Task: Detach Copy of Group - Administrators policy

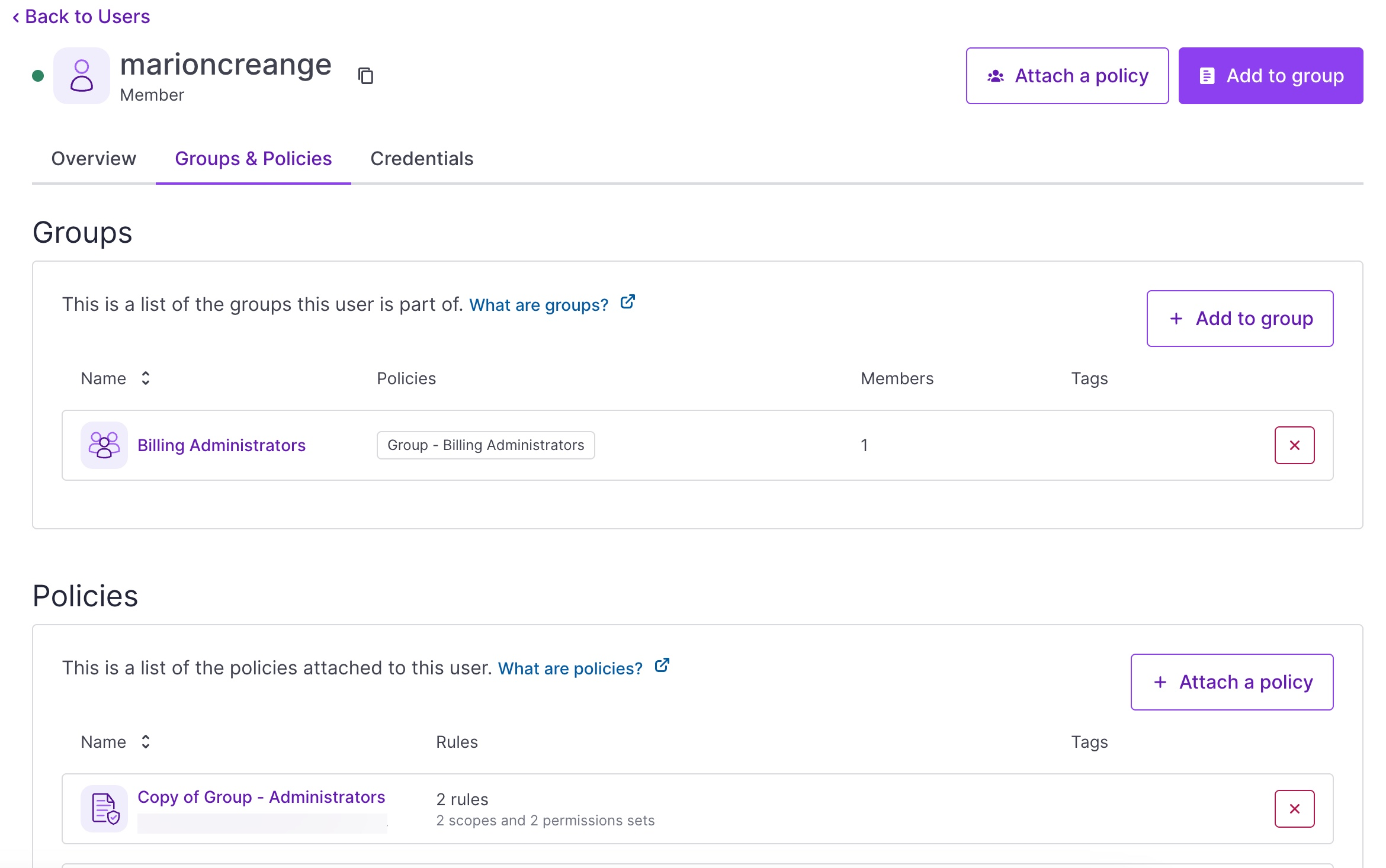Action: point(1294,809)
